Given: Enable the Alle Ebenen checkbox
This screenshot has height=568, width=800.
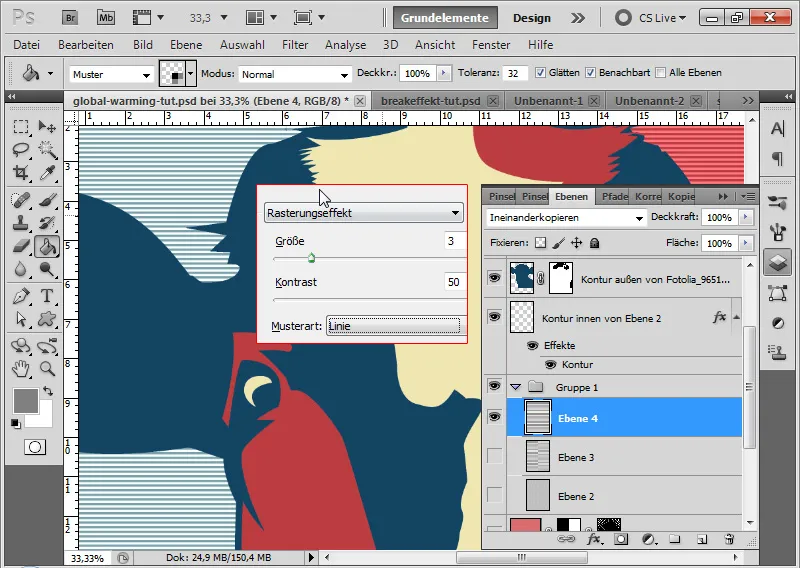Looking at the screenshot, I should tap(660, 73).
